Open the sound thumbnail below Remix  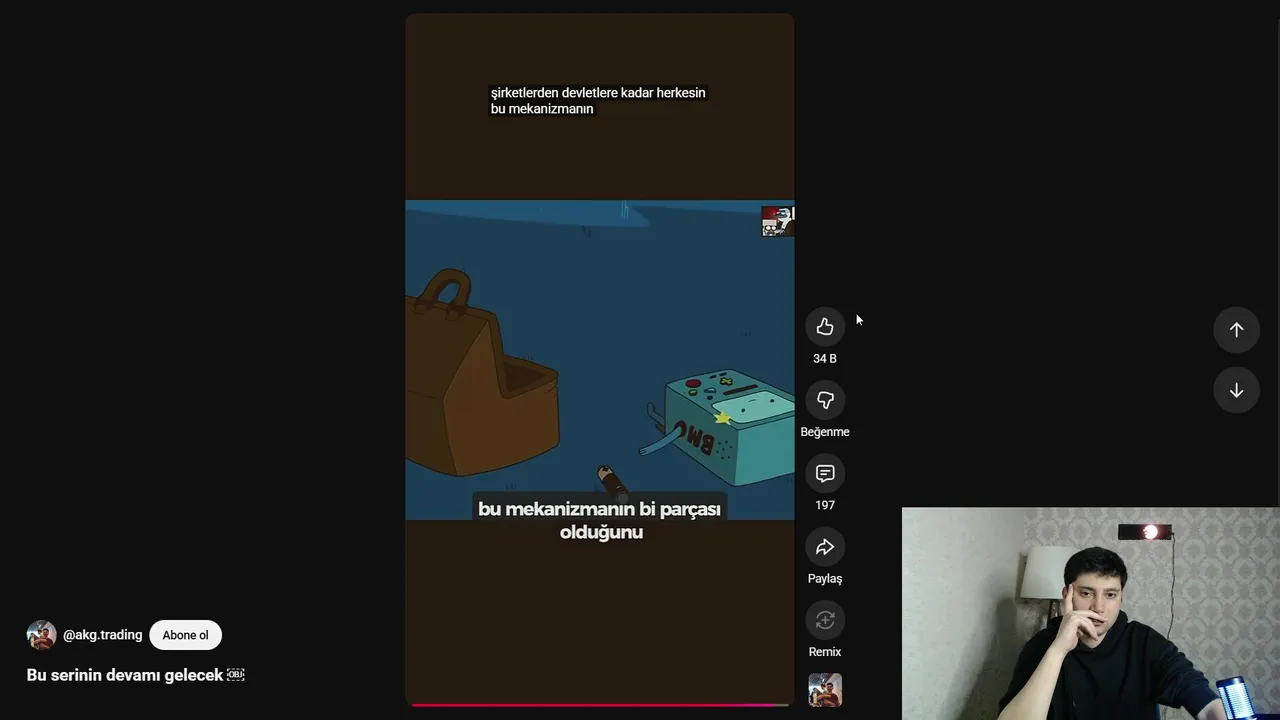click(x=825, y=690)
